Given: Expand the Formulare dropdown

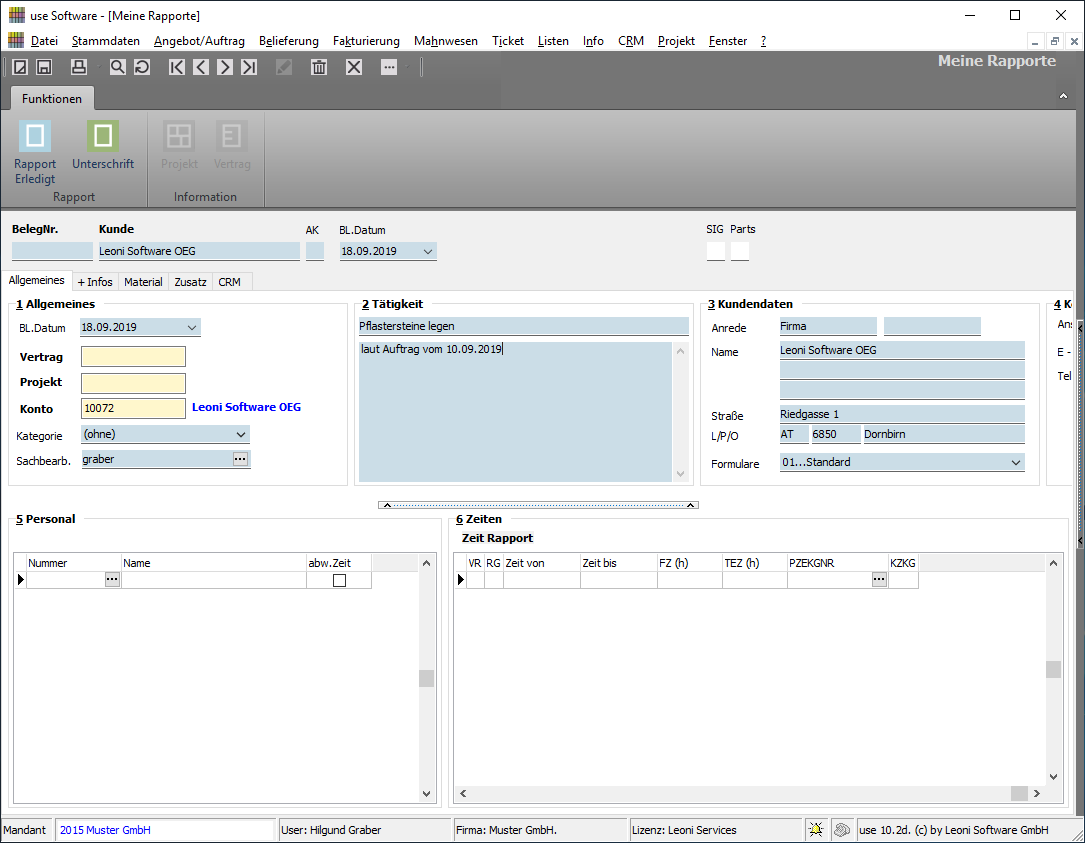Looking at the screenshot, I should (1016, 463).
